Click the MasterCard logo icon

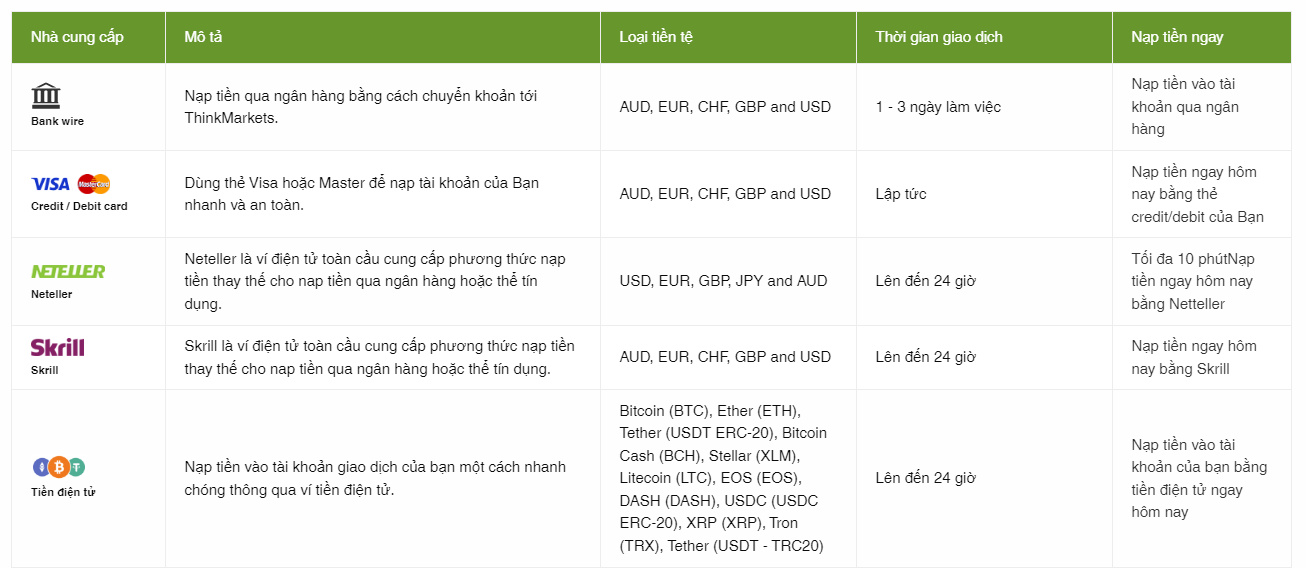[94, 184]
